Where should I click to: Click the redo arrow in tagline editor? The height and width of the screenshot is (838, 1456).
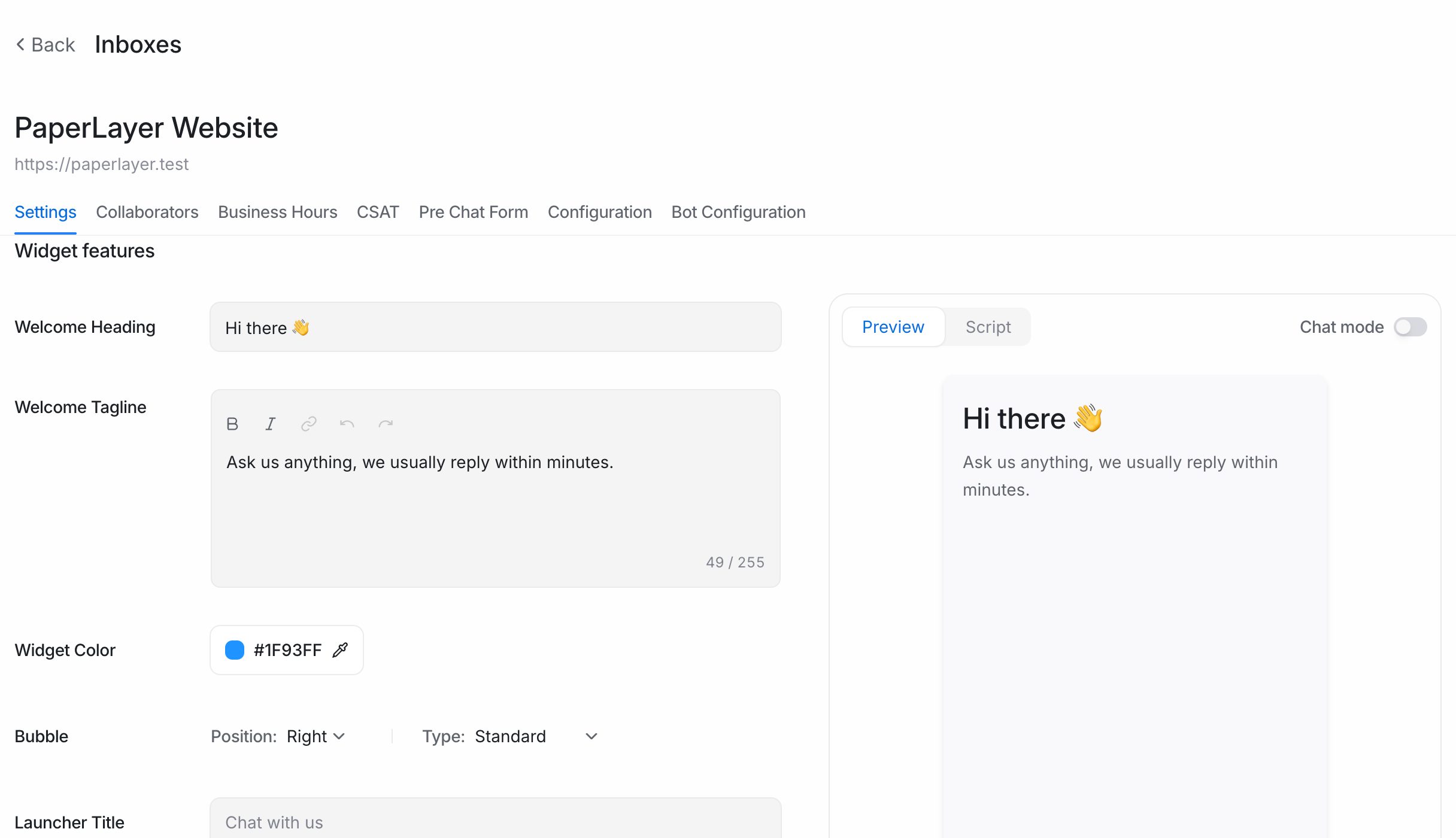click(x=386, y=424)
